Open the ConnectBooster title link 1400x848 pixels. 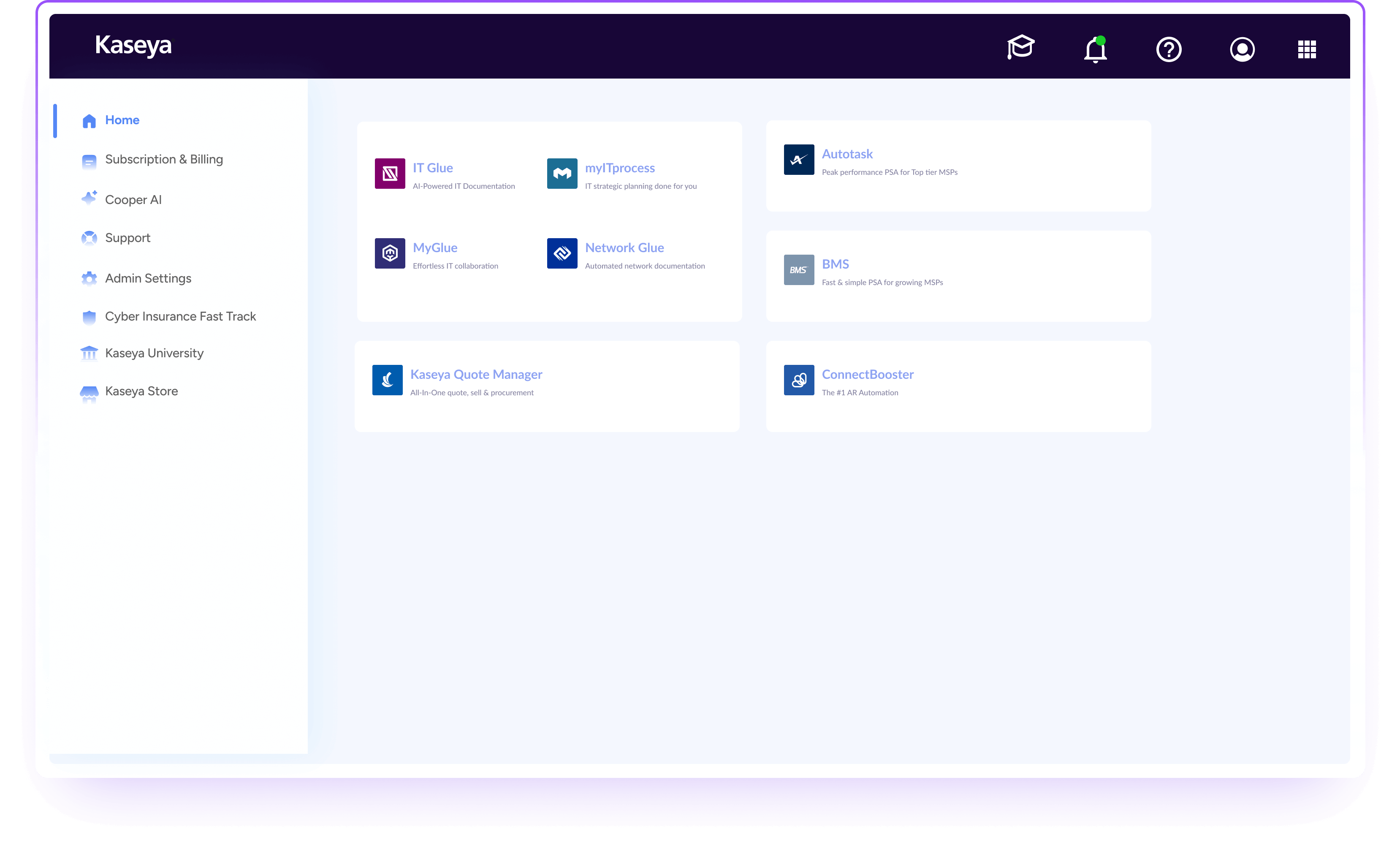(868, 375)
